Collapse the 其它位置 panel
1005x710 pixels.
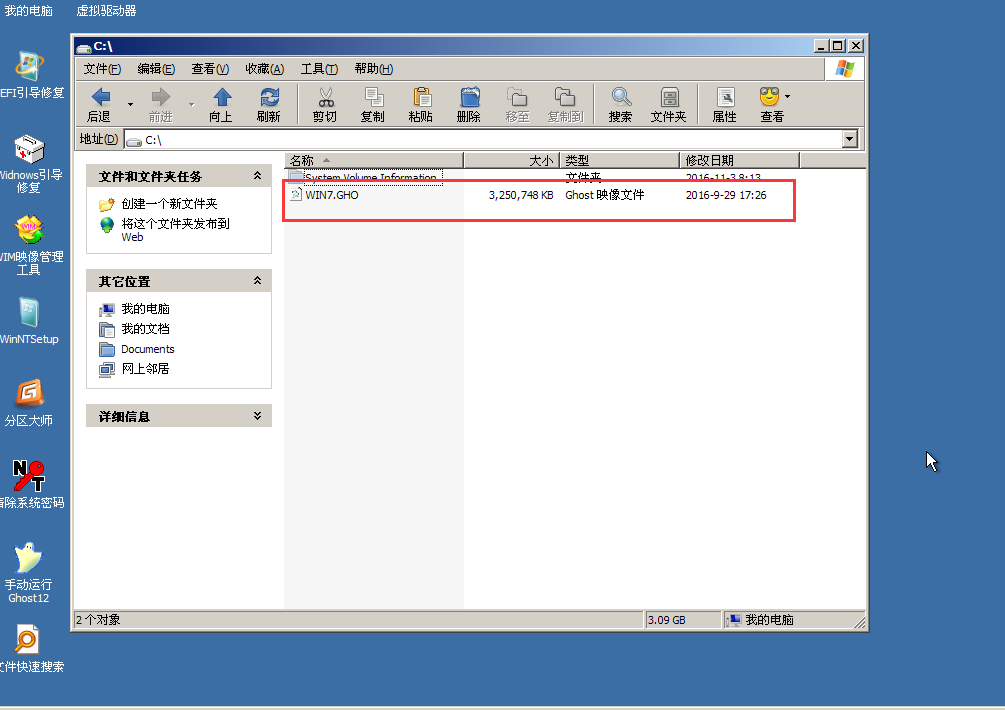click(257, 281)
